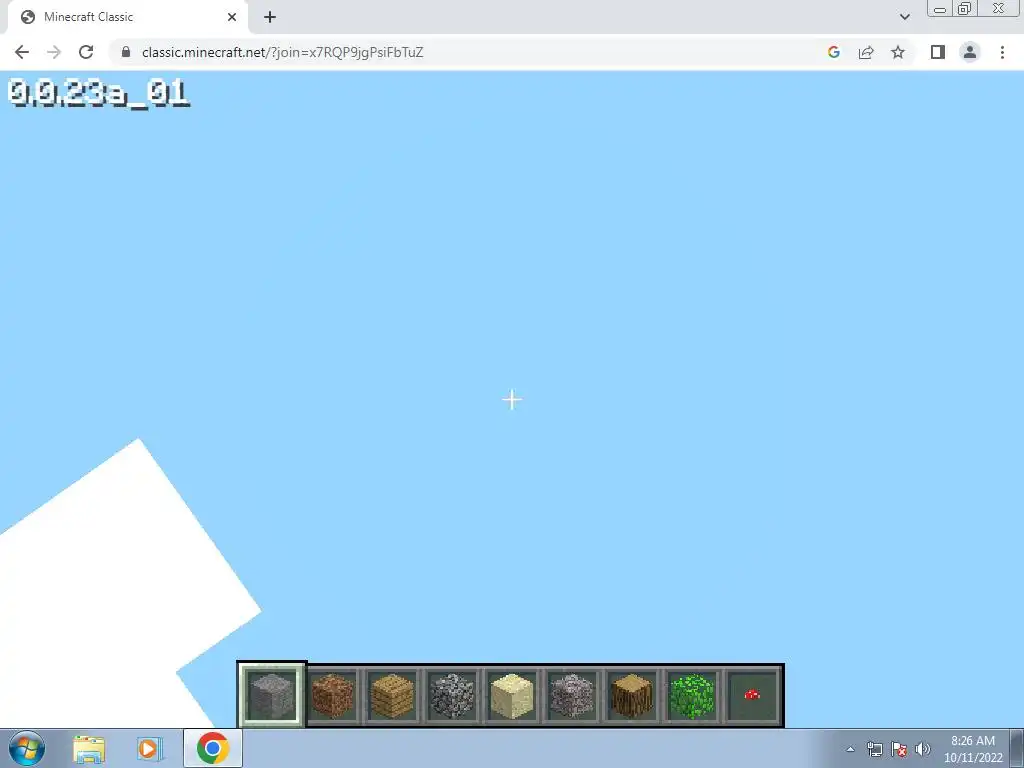Switch to the Minecraft Classic tab
Viewport: 1024px width, 768px height.
(128, 17)
